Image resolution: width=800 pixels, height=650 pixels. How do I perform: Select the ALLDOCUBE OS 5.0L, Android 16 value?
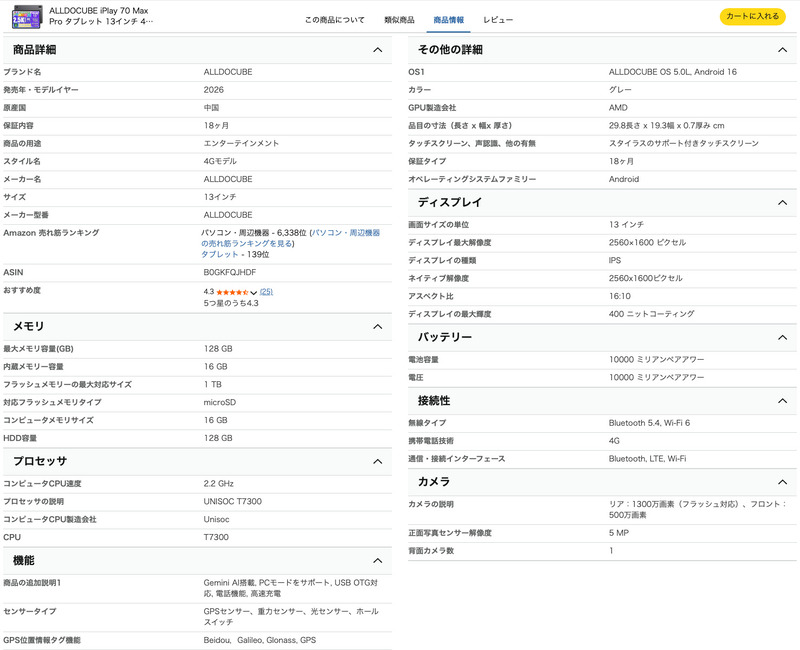click(x=672, y=72)
